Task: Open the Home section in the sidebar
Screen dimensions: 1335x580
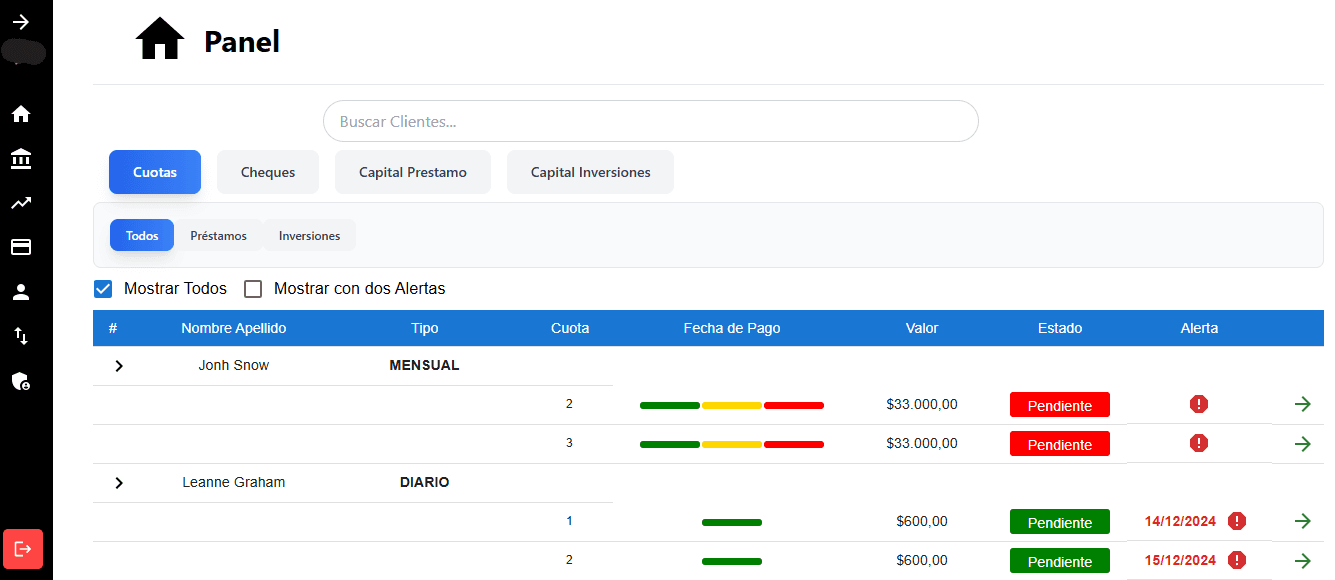Action: coord(21,114)
